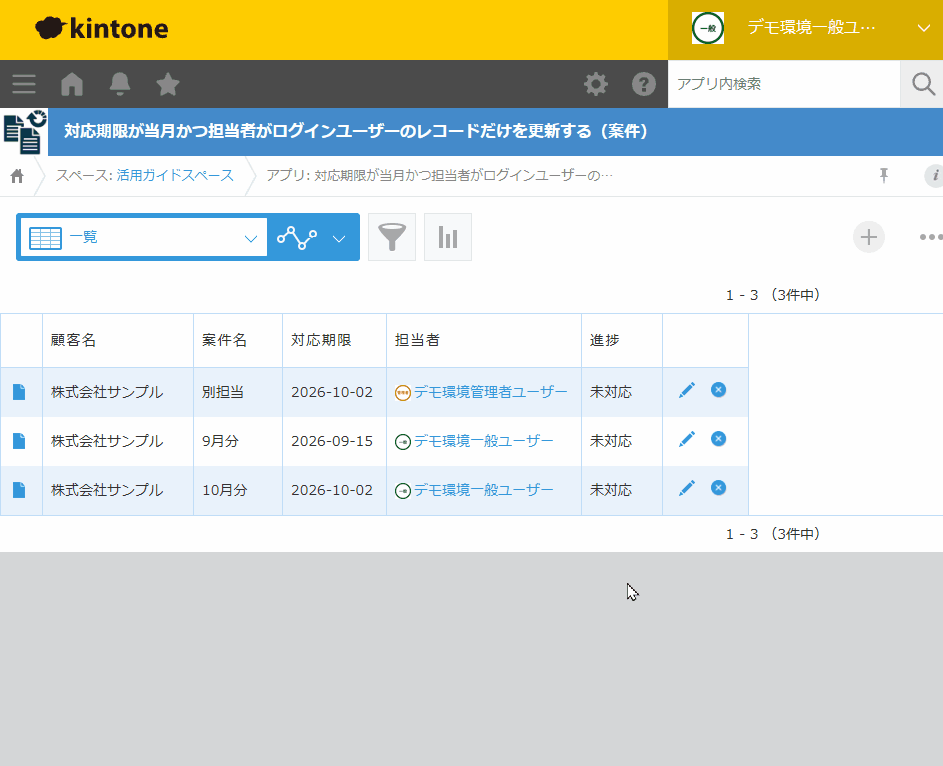This screenshot has width=943, height=766.
Task: Click the search magnifier button
Action: click(923, 84)
